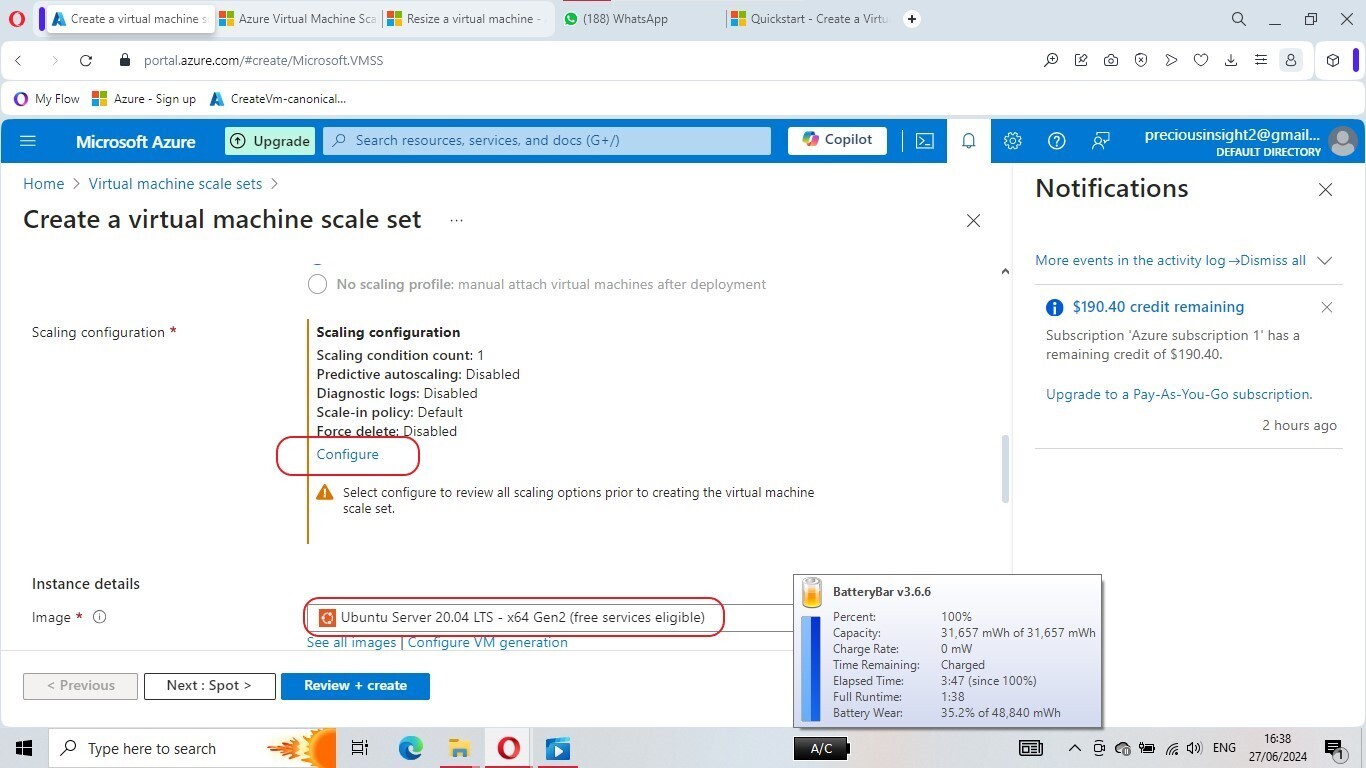Click the info icon beside Image label
This screenshot has width=1366, height=768.
tap(99, 617)
